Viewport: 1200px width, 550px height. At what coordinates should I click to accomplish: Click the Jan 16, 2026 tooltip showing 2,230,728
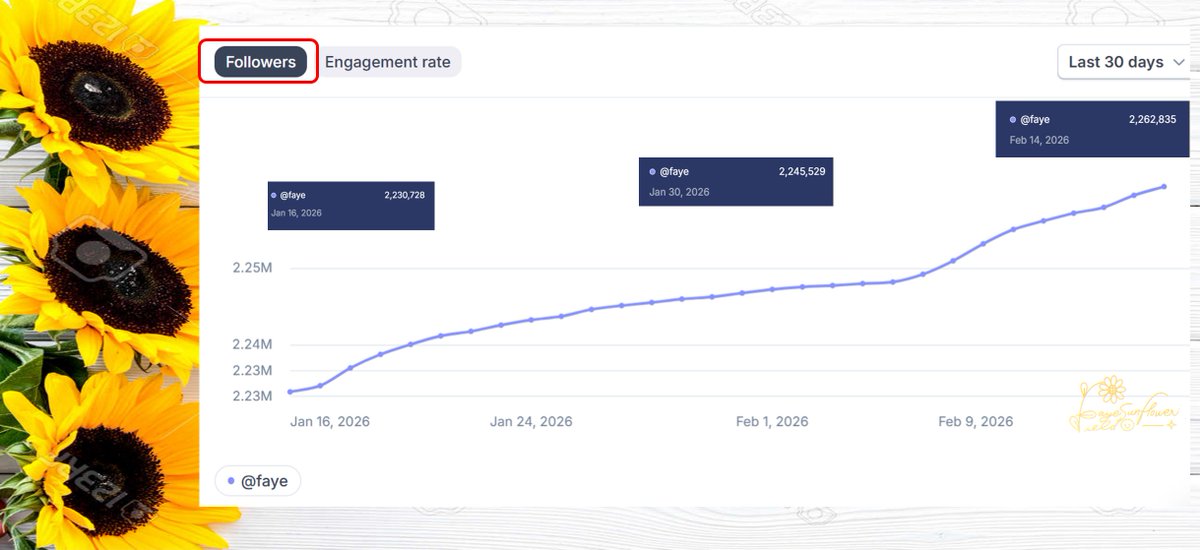pos(351,205)
